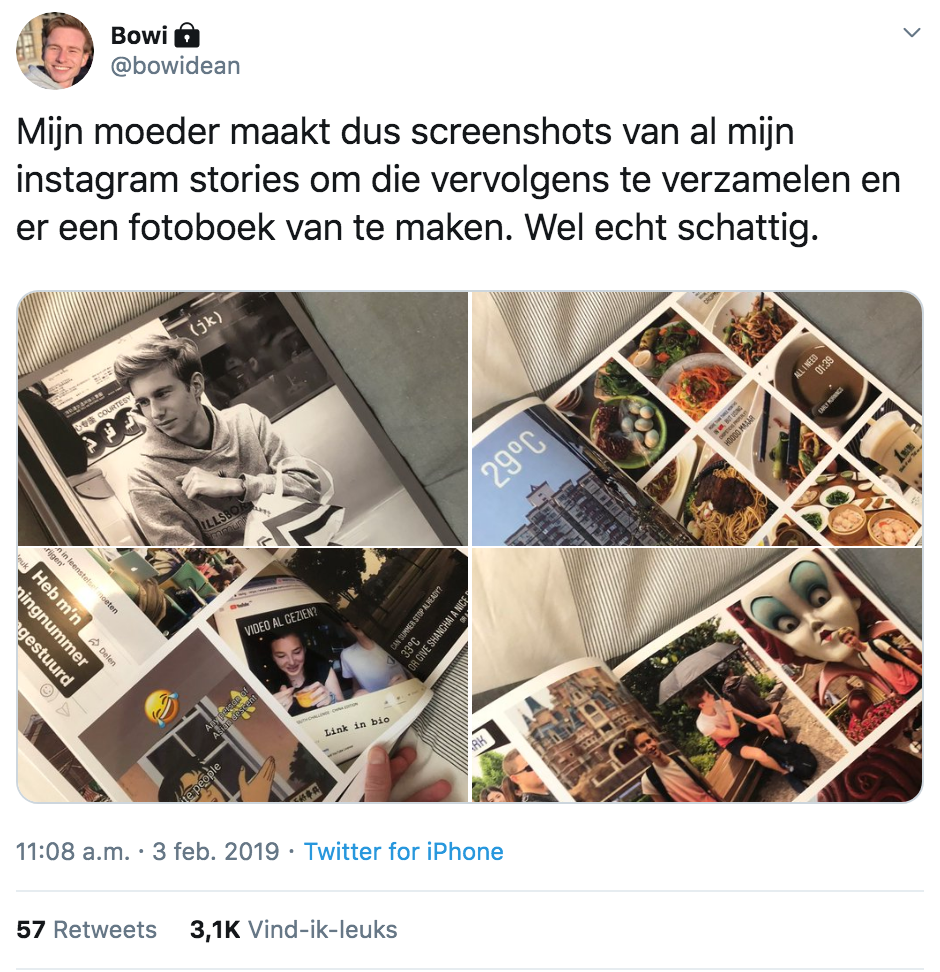Viewport: 940px width, 972px height.
Task: View the 3,1K Vind-ik-leuks list
Action: point(293,930)
